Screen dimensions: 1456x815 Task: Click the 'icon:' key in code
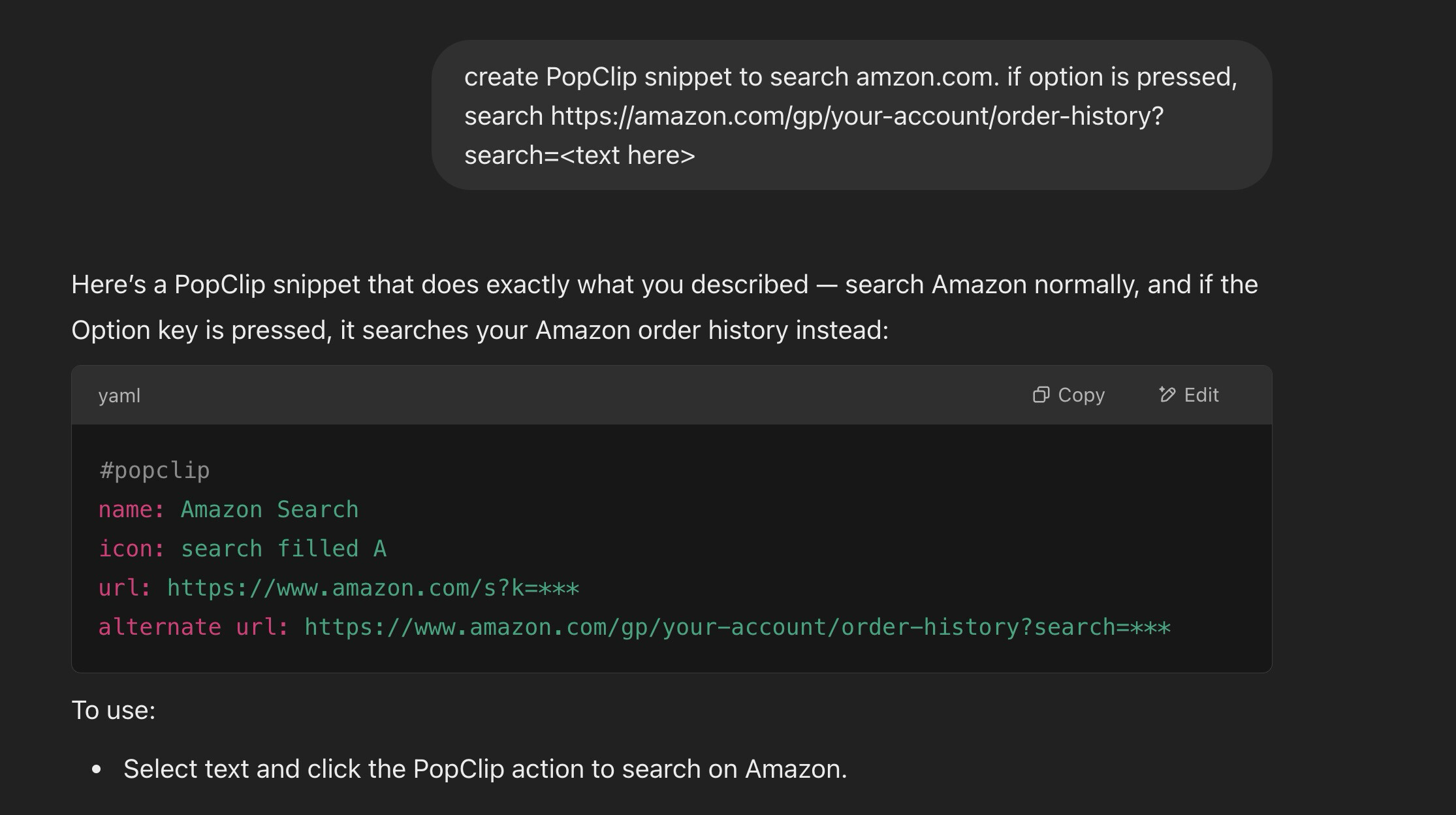click(x=132, y=549)
